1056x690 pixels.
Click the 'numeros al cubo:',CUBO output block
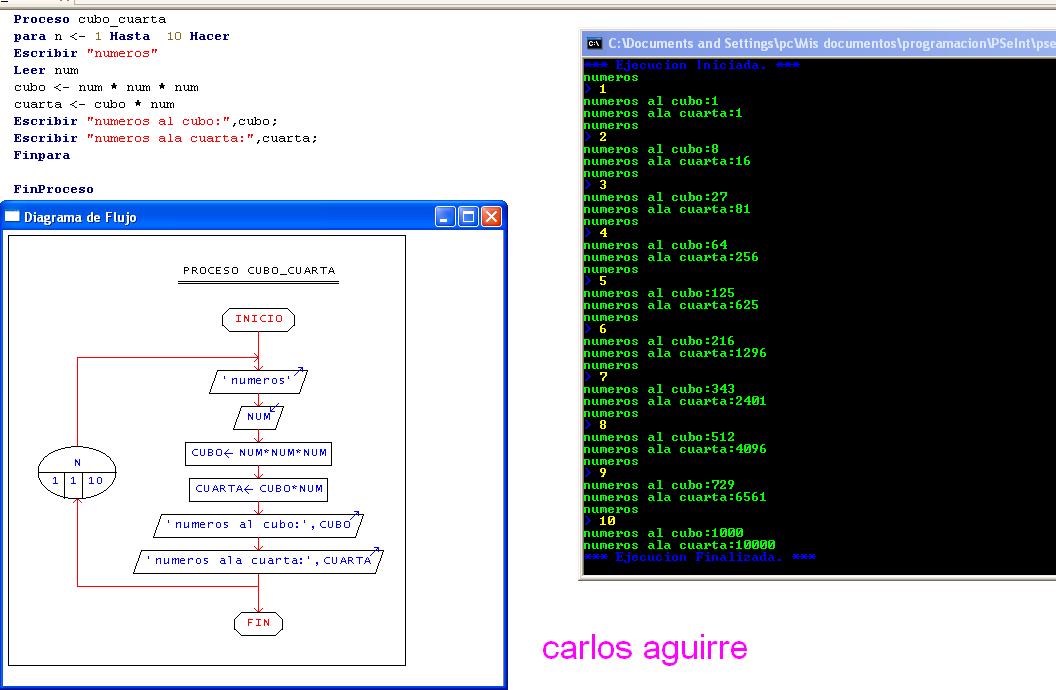(x=259, y=525)
